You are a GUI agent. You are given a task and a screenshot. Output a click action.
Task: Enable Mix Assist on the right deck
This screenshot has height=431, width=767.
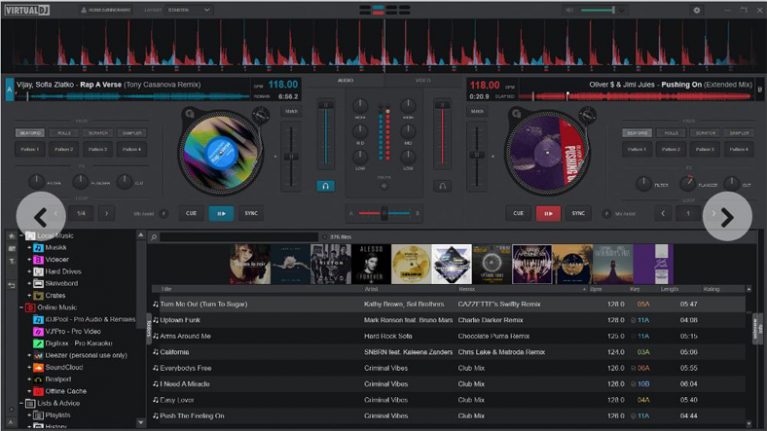[607, 214]
